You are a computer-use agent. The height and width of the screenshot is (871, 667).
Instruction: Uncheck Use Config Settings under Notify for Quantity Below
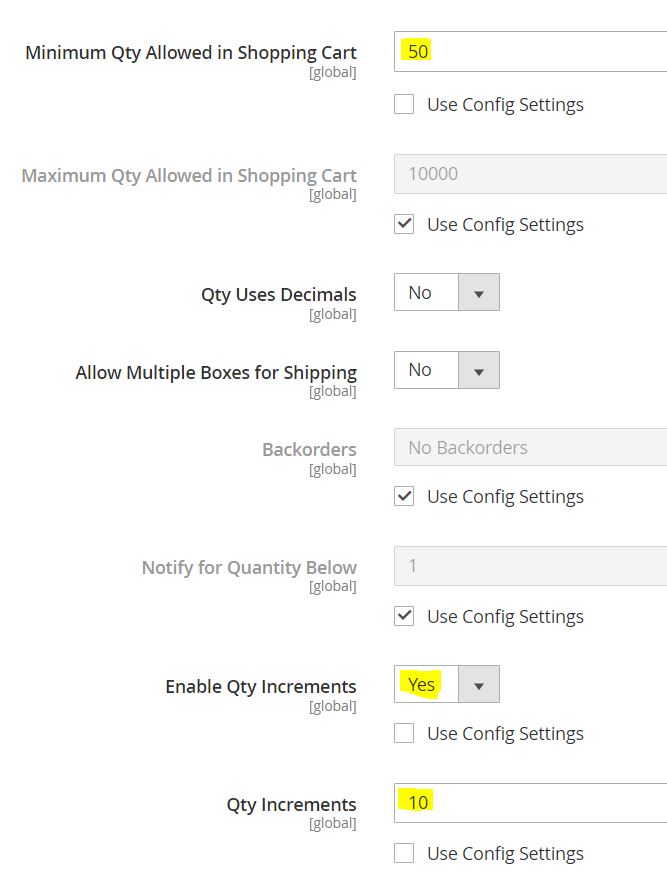click(404, 616)
